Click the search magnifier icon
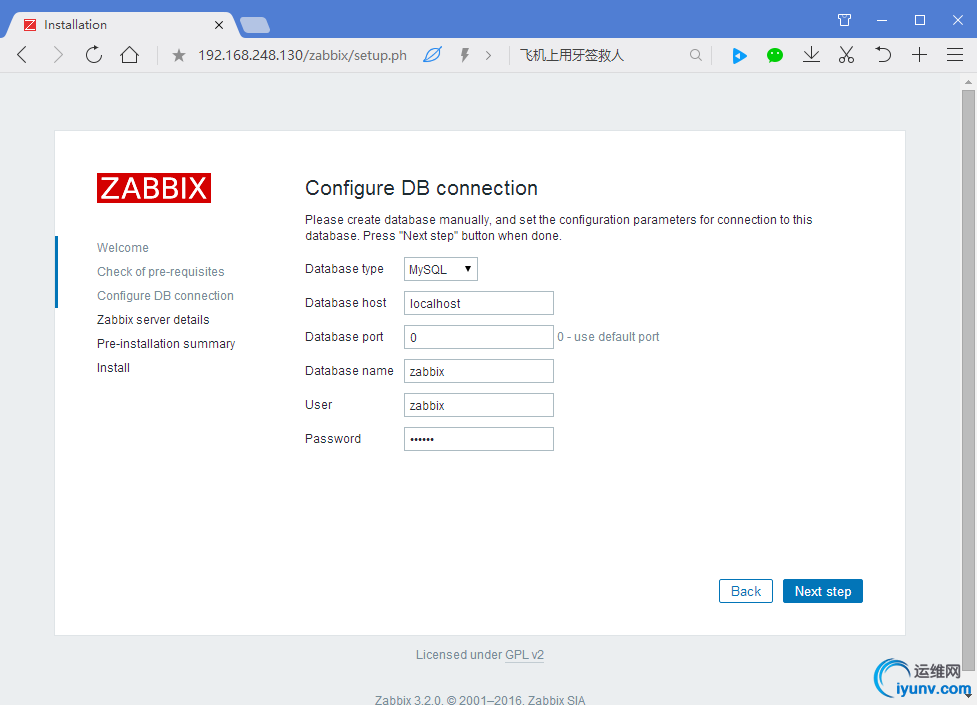This screenshot has height=705, width=977. click(x=695, y=55)
